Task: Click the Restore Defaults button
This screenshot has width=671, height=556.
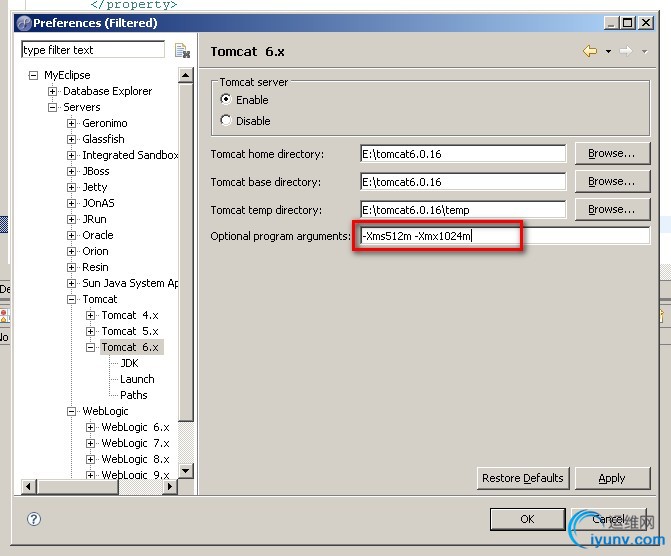Action: (523, 478)
